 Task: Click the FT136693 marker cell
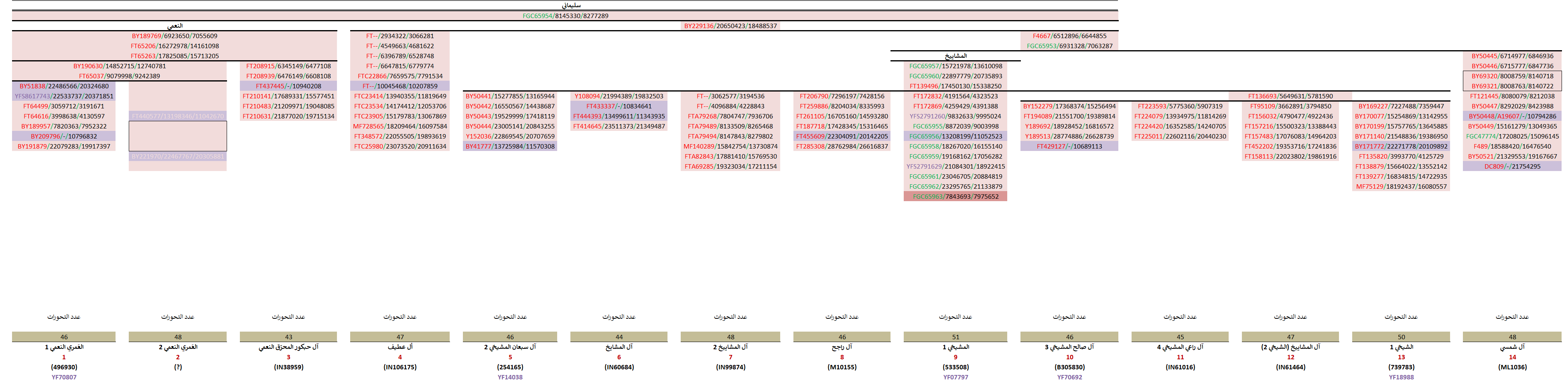pos(1290,96)
